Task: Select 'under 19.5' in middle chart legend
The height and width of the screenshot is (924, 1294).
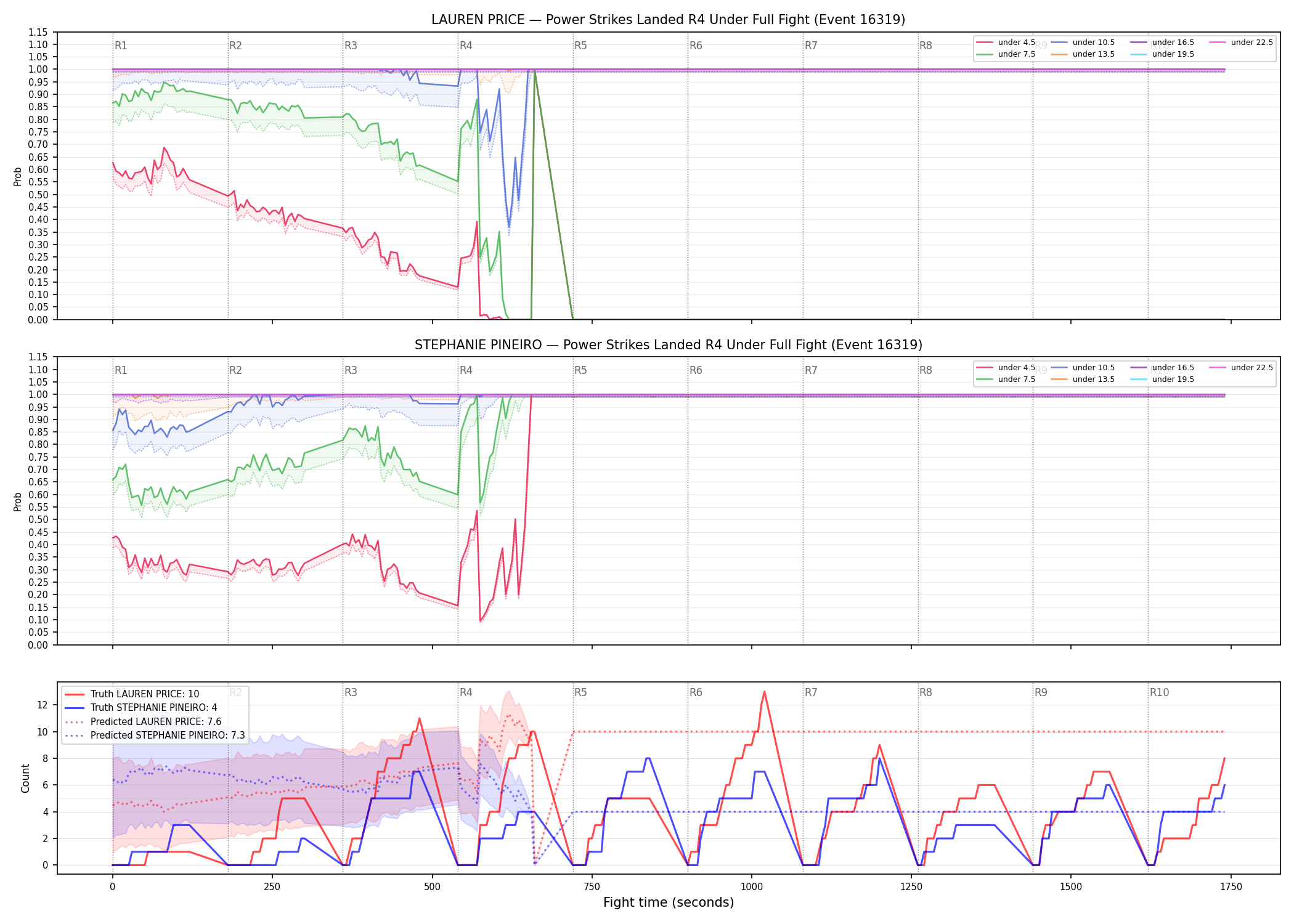Action: click(x=1162, y=379)
